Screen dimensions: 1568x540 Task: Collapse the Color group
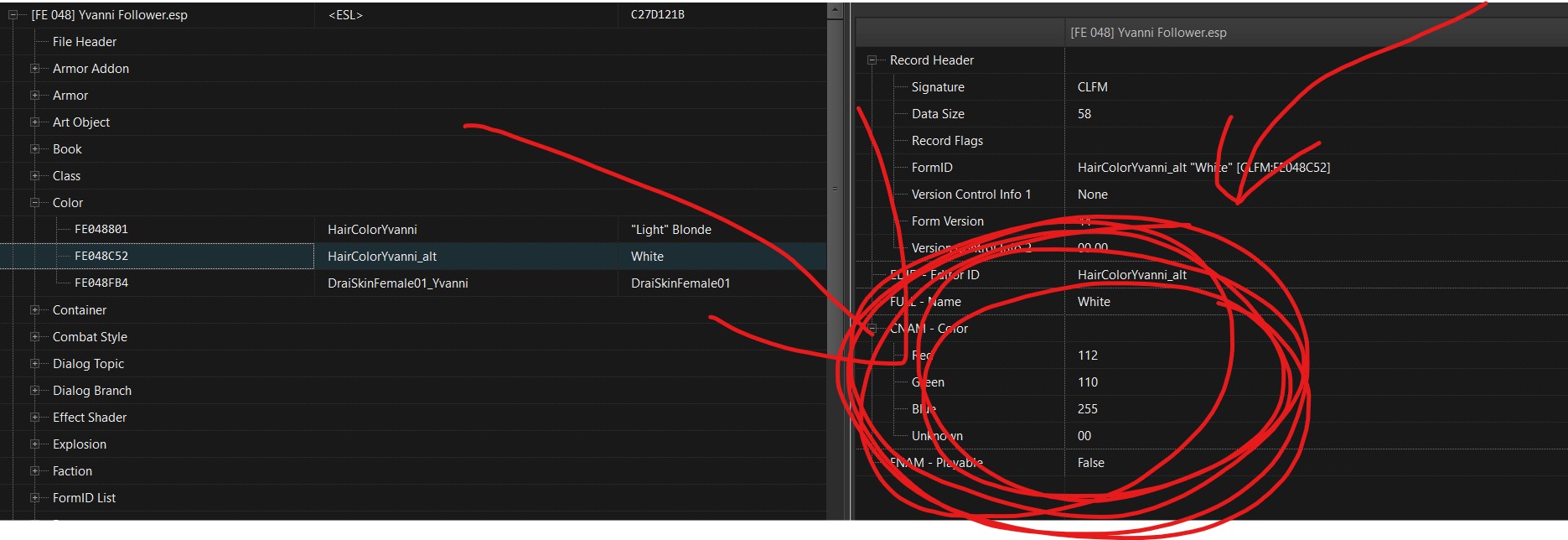click(x=35, y=203)
